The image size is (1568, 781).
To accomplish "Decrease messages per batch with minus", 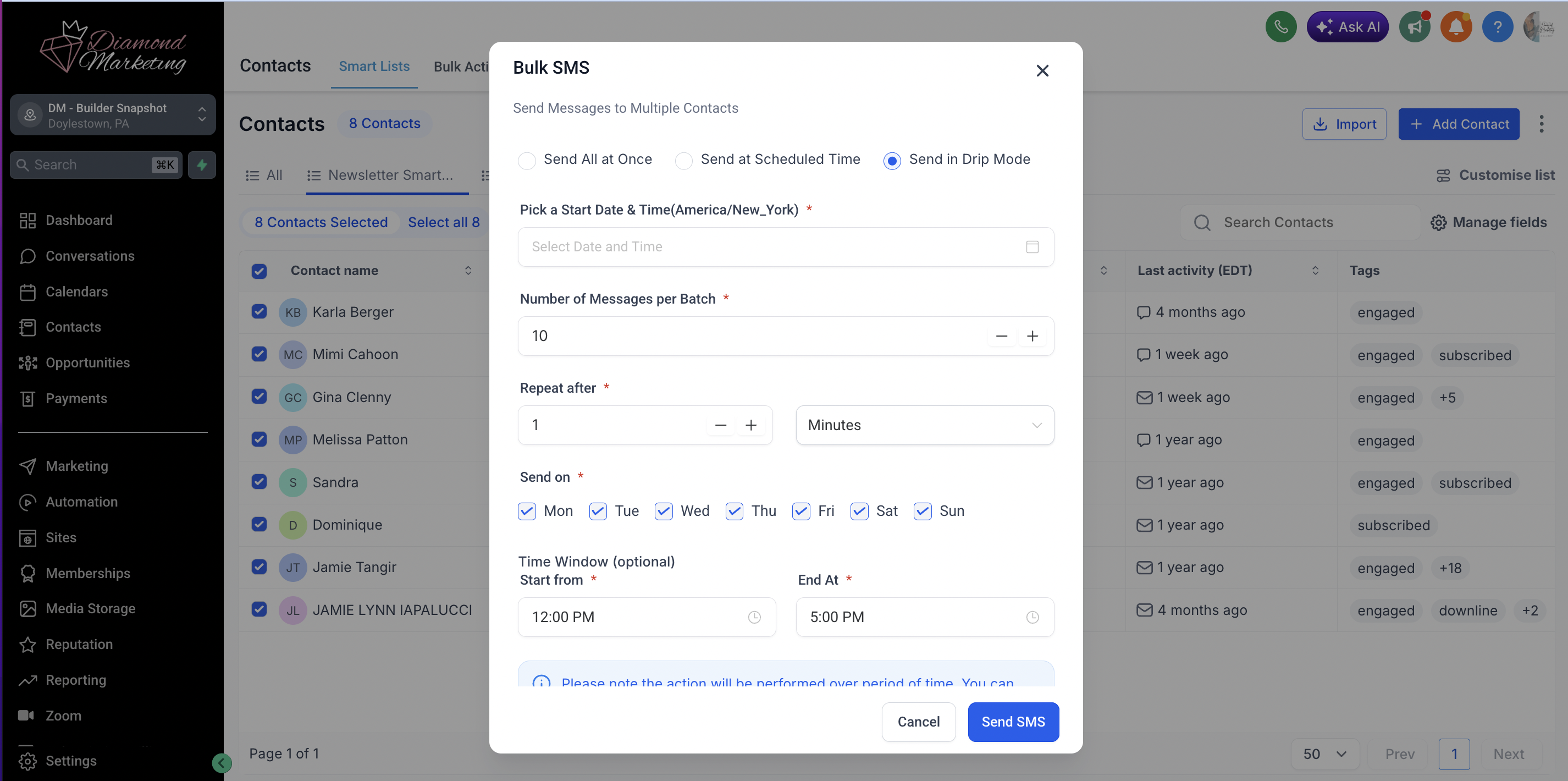I will coord(1001,336).
